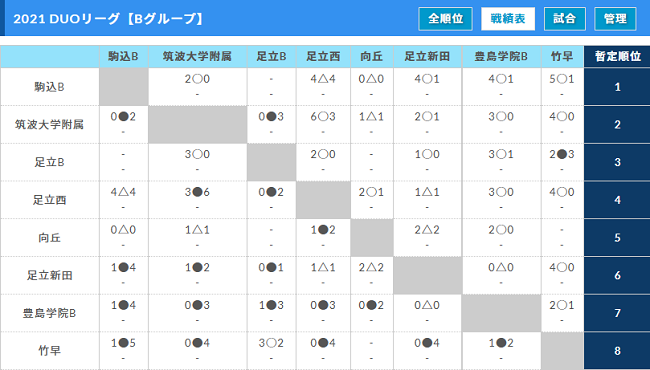Viewport: 650px width, 370px height.
Task: Select the 戦績表 tab
Action: pos(508,19)
